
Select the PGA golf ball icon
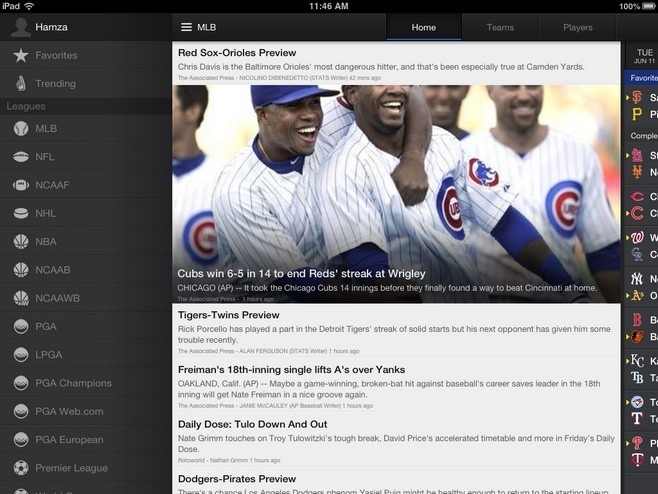click(x=21, y=327)
